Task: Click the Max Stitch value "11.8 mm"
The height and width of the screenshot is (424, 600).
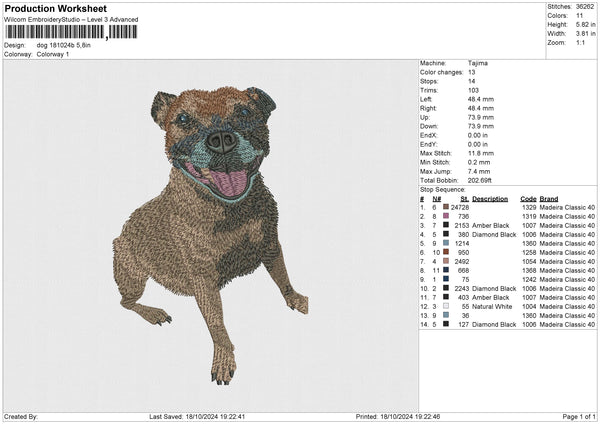Action: 481,153
